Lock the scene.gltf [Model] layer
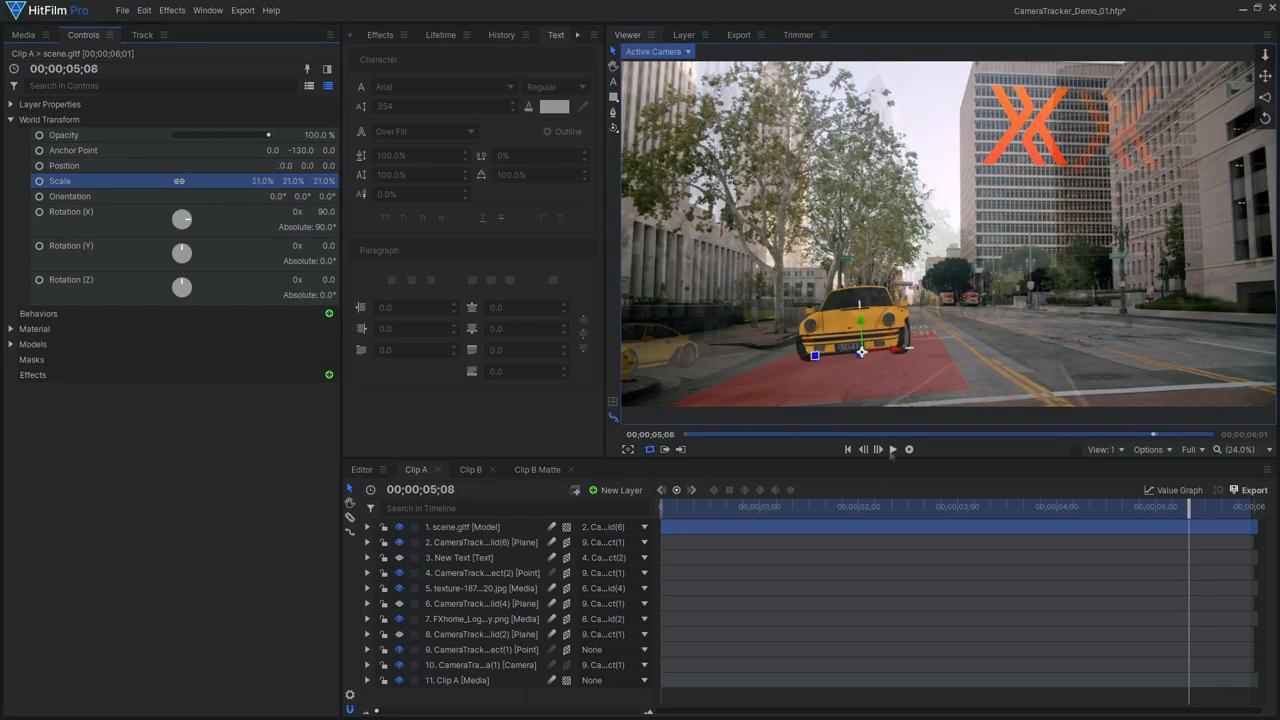Image resolution: width=1280 pixels, height=720 pixels. tap(383, 527)
